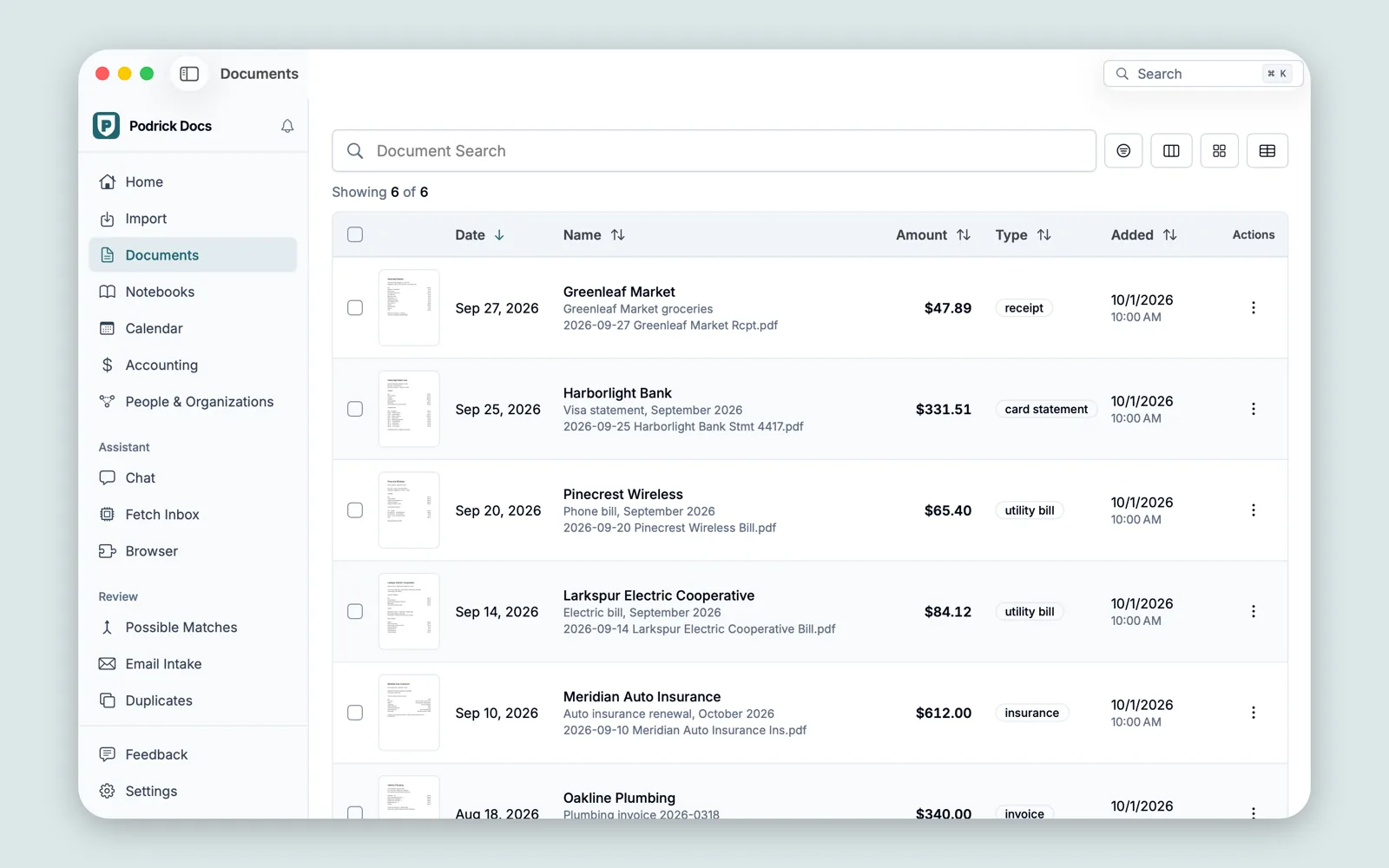Open Email Intake

tap(193, 663)
